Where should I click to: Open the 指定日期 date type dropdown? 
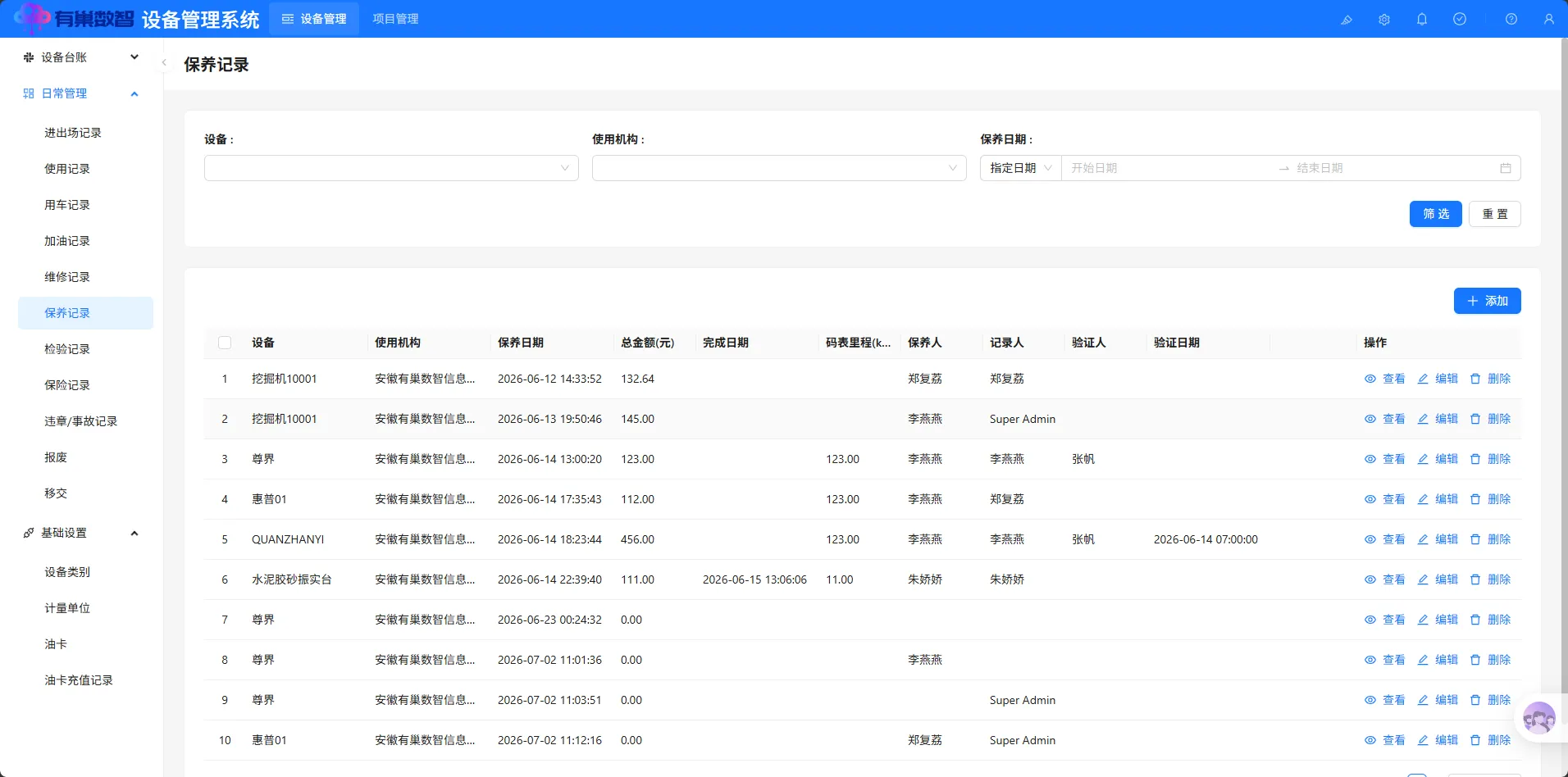[1021, 168]
